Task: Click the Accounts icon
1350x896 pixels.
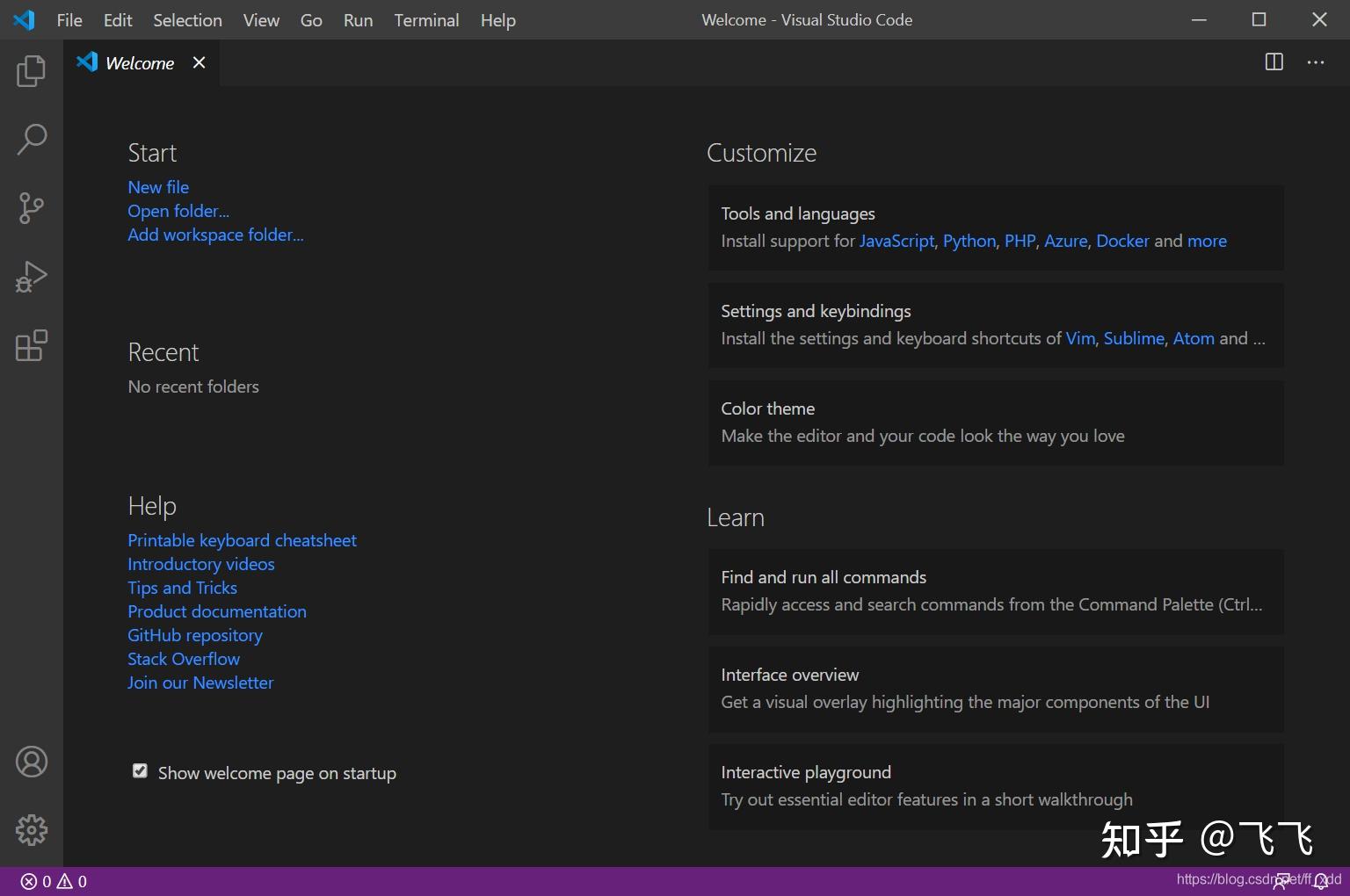Action: click(x=32, y=762)
